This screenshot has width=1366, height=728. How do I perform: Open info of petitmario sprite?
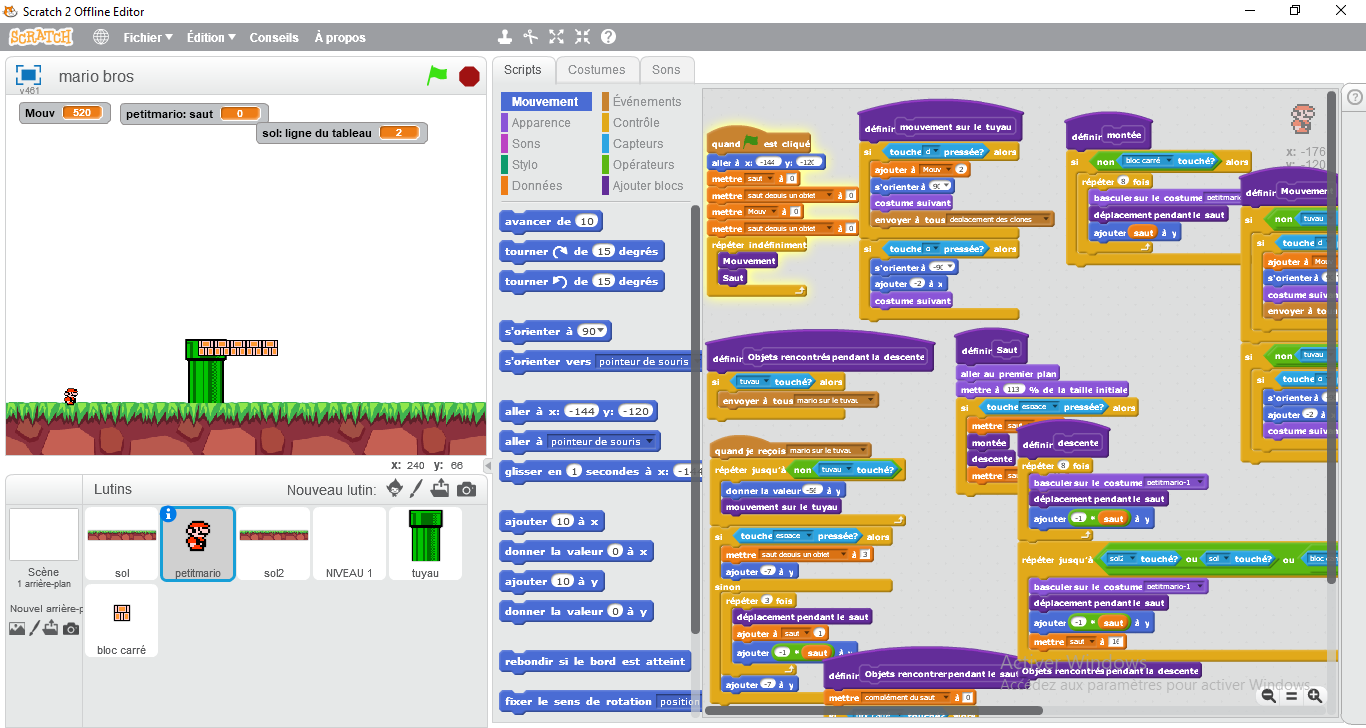click(x=168, y=513)
